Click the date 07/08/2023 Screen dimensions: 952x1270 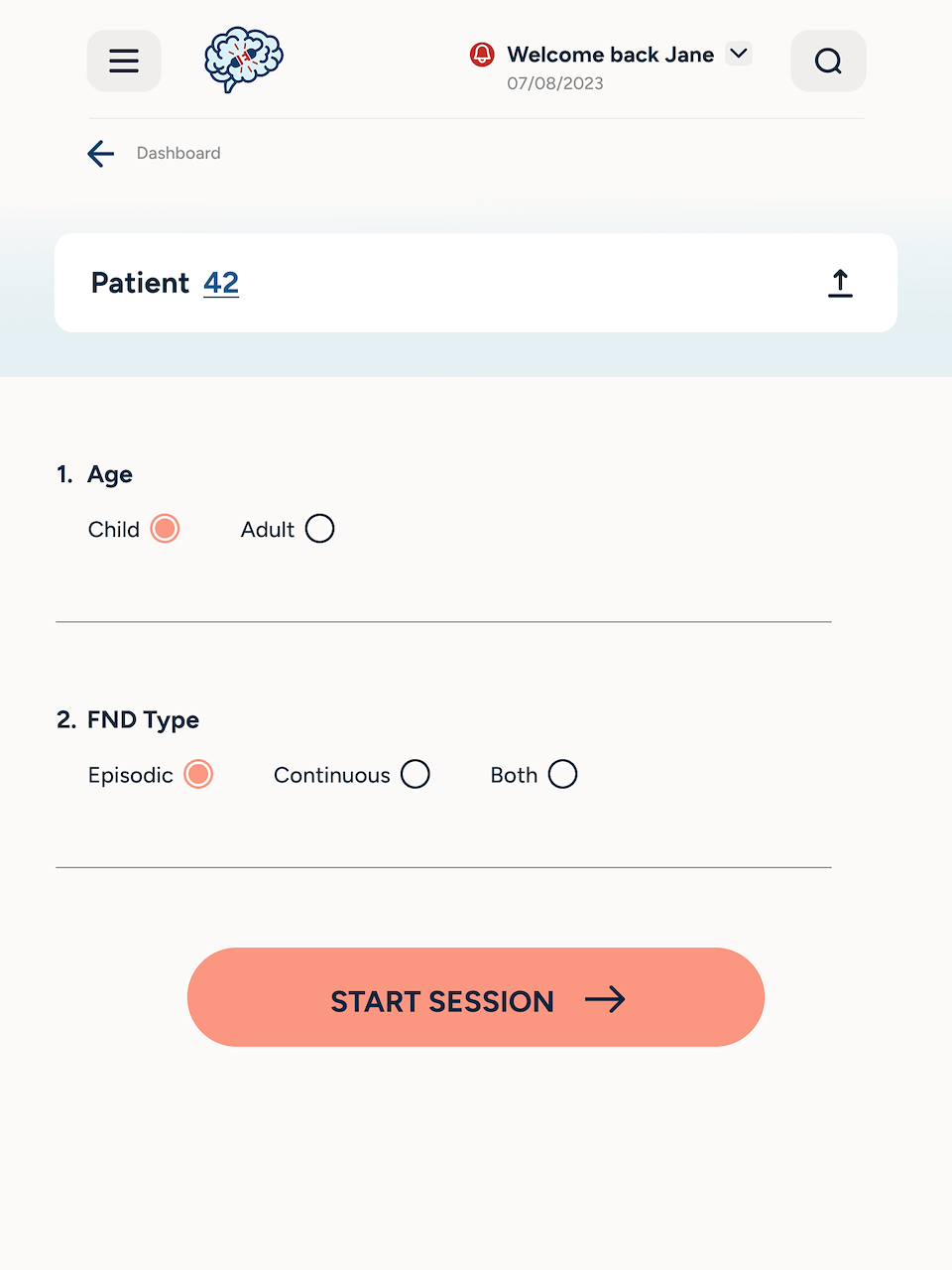[555, 83]
